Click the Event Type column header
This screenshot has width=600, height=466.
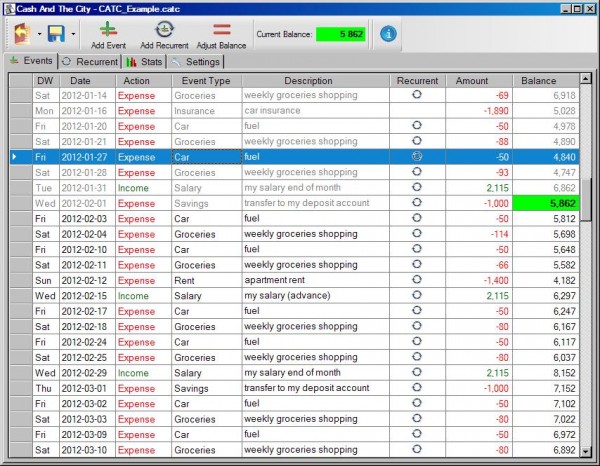206,80
